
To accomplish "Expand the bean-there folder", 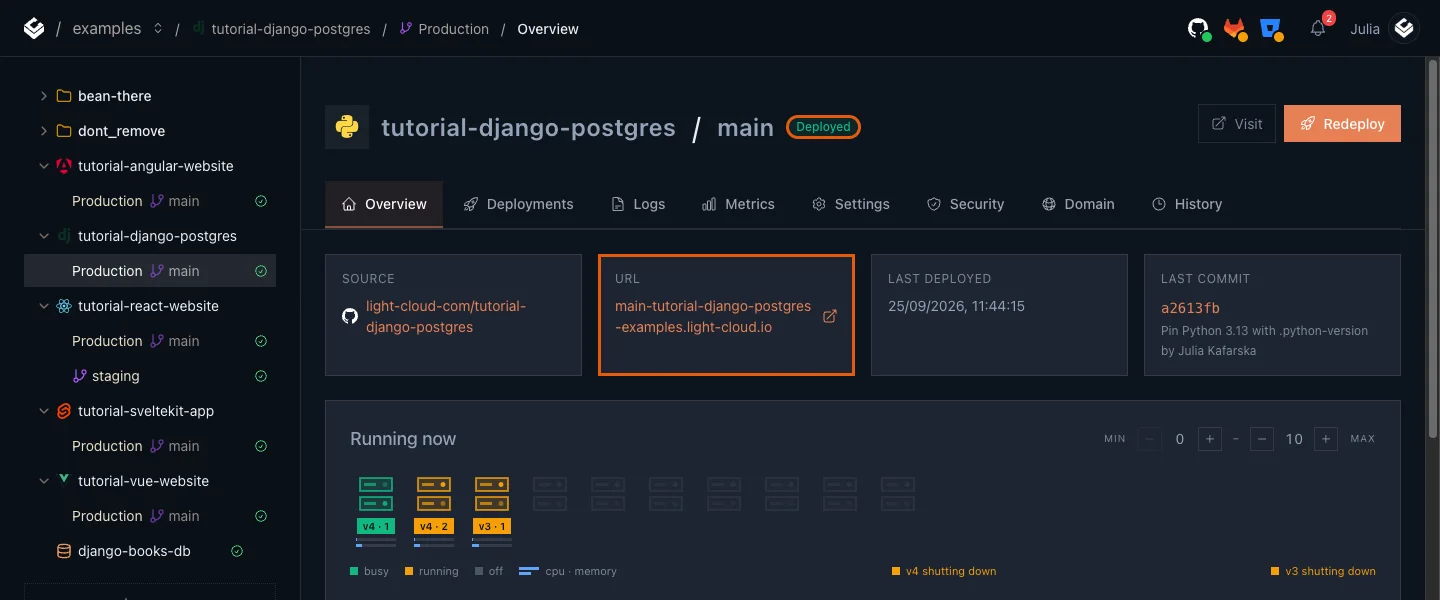I will (43, 96).
